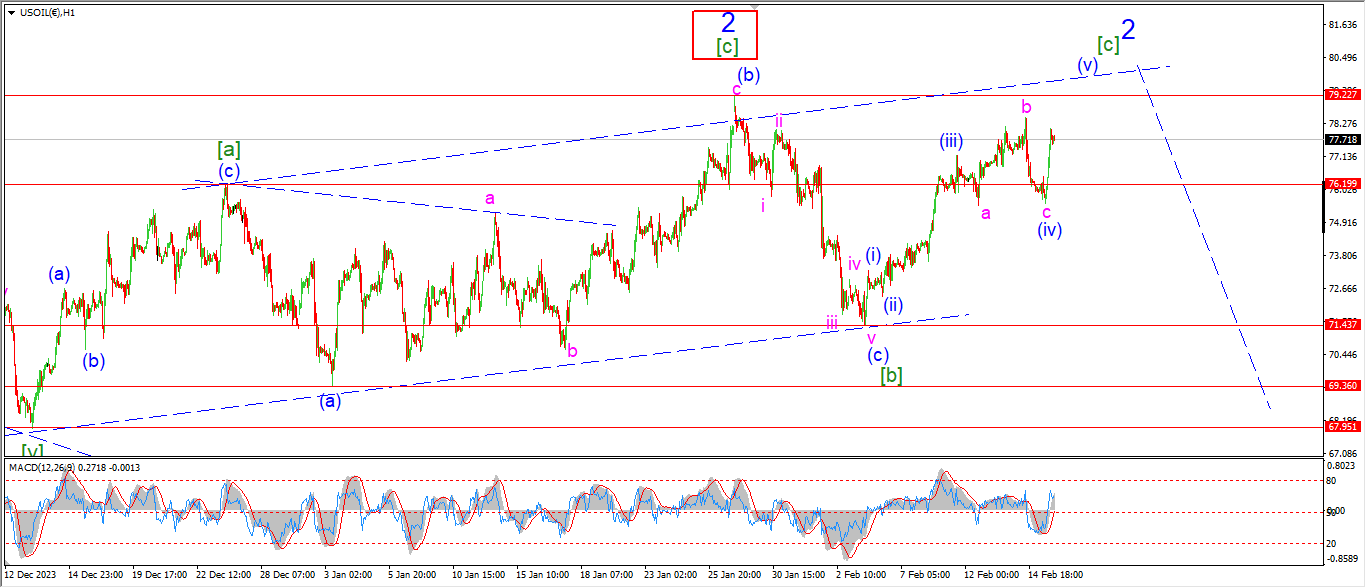The width and height of the screenshot is (1366, 588).
Task: Click the 12 Dec 2023 date label
Action: pos(30,575)
